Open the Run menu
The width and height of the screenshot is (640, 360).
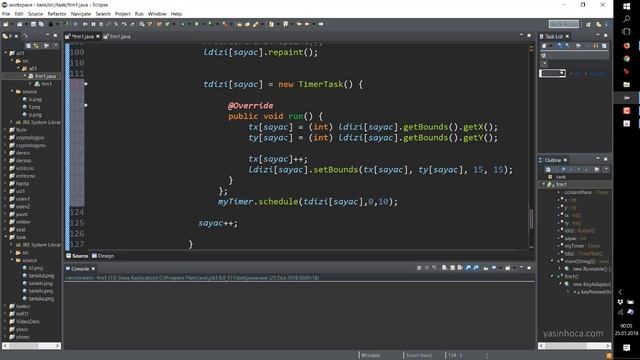[x=139, y=13]
